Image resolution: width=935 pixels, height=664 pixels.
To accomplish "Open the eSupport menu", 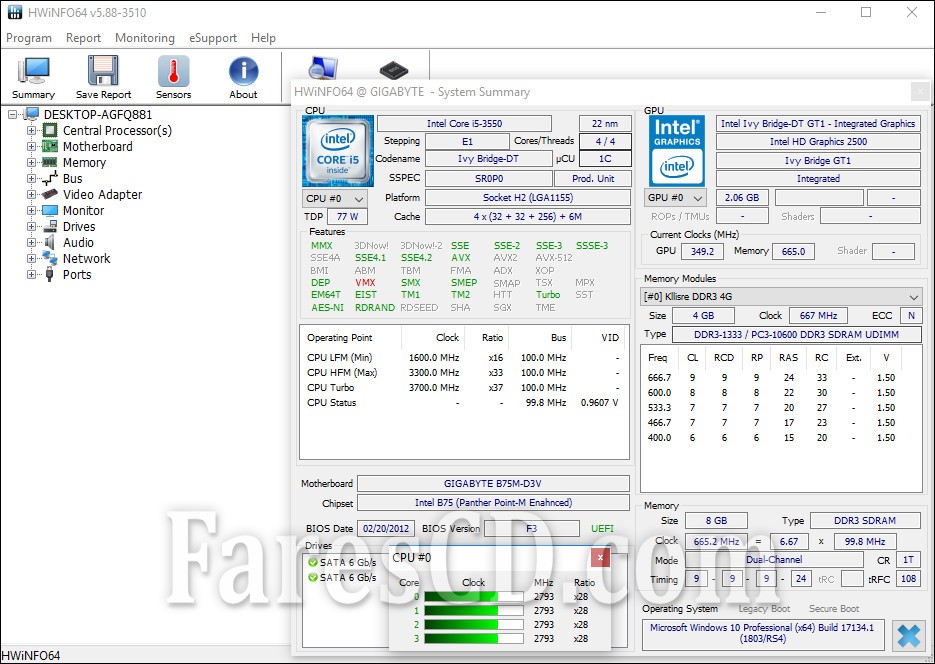I will [213, 38].
